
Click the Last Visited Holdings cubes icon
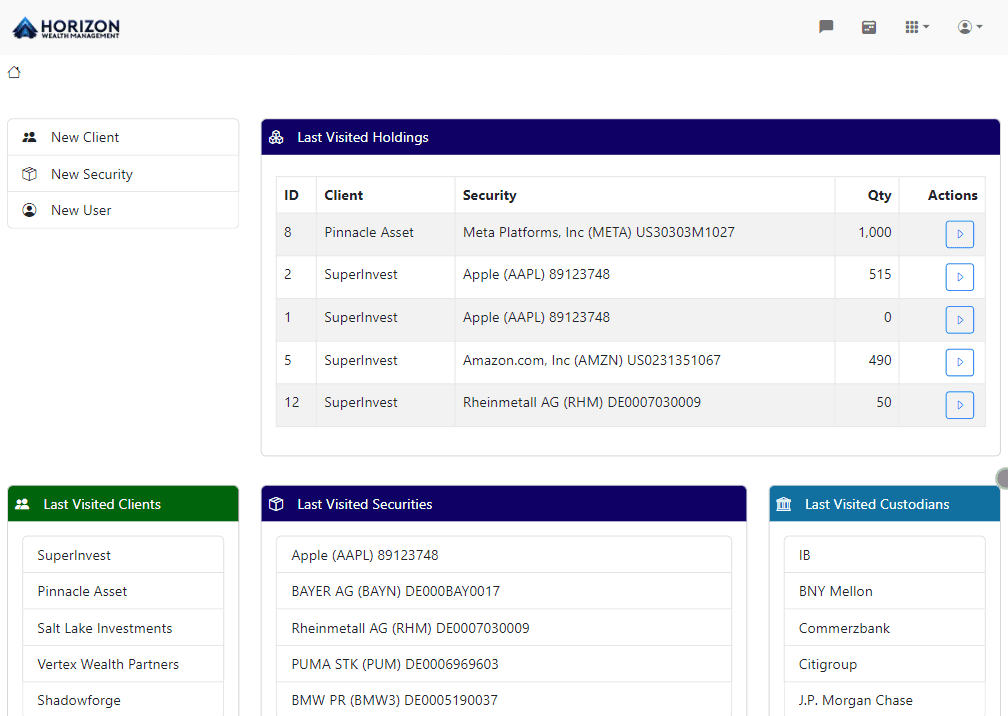276,138
